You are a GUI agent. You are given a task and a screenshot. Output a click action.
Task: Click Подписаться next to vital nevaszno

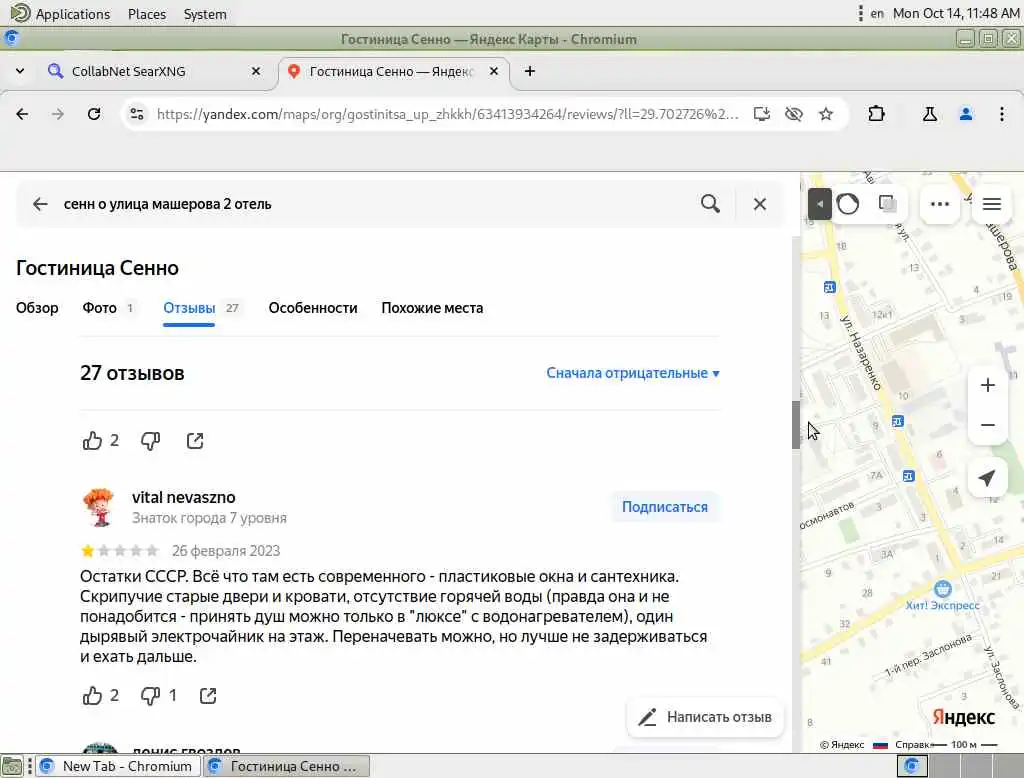click(x=665, y=507)
